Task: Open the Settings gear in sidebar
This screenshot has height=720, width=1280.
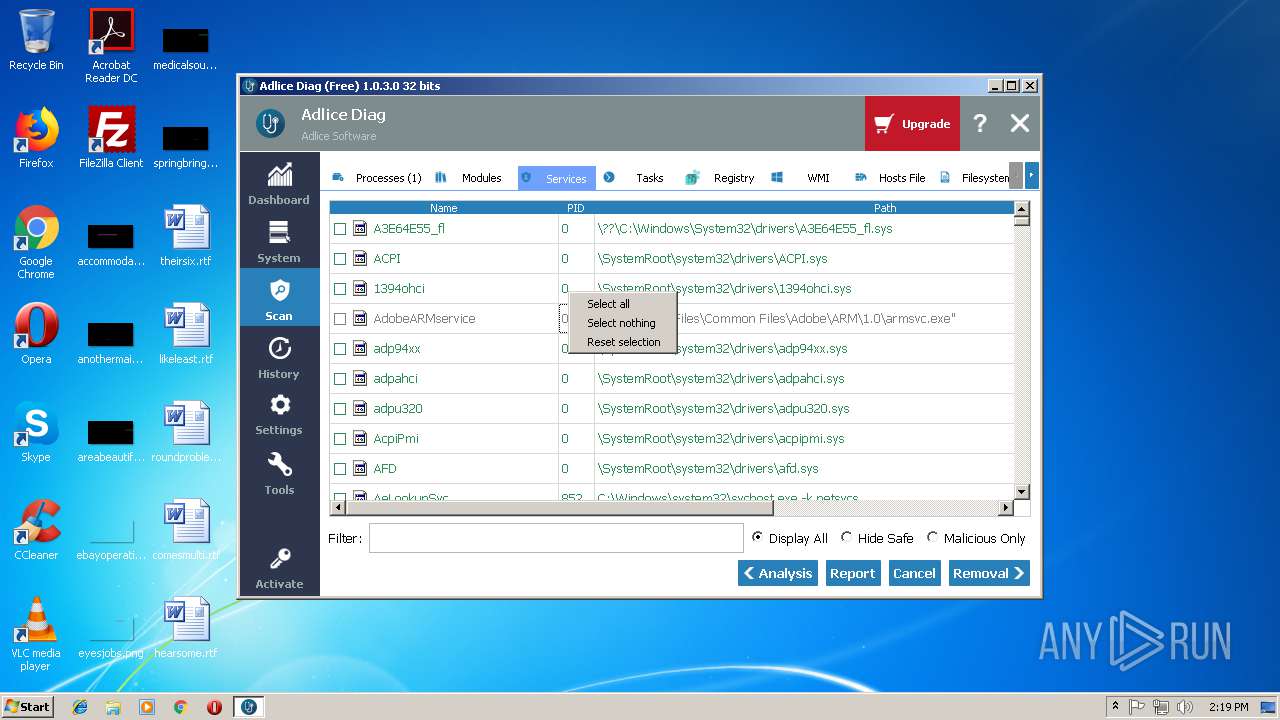Action: pyautogui.click(x=279, y=413)
